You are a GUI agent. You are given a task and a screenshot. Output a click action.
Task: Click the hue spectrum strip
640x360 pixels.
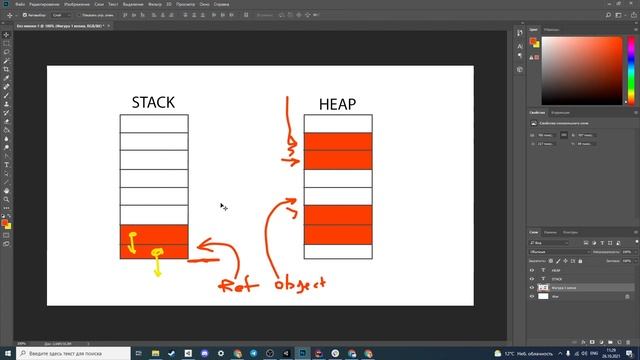tap(631, 71)
